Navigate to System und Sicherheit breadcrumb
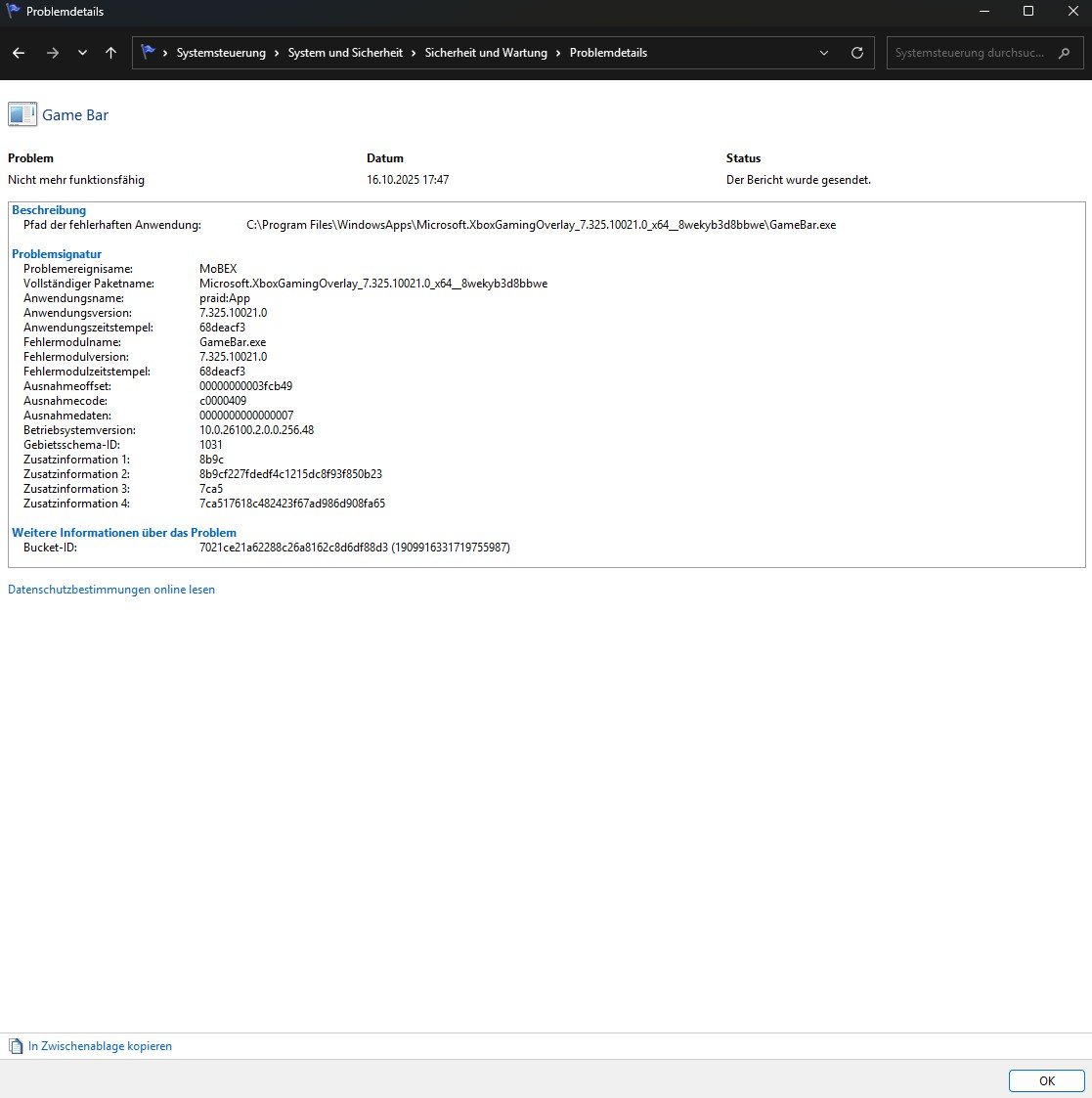Image resolution: width=1092 pixels, height=1098 pixels. point(345,53)
